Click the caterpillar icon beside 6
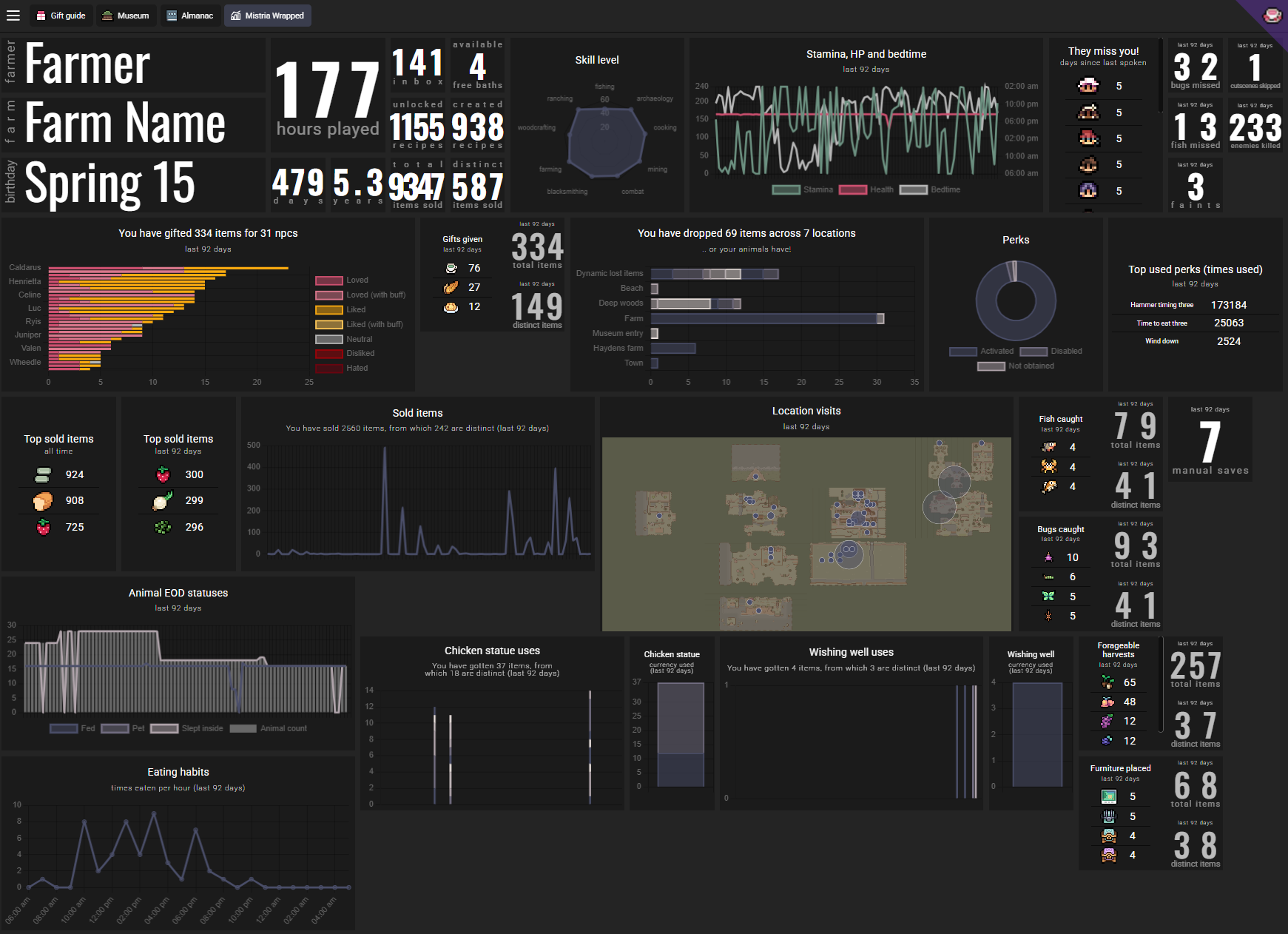Screen dimensions: 1288x934 pyautogui.click(x=1048, y=577)
